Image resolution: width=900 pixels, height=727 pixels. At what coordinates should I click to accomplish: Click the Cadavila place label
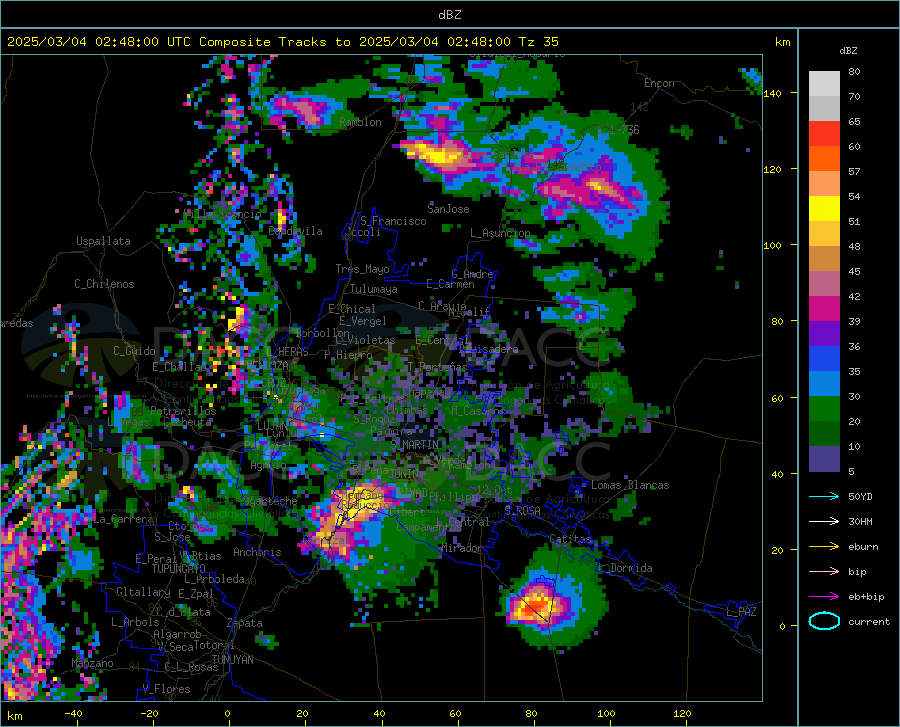point(295,231)
